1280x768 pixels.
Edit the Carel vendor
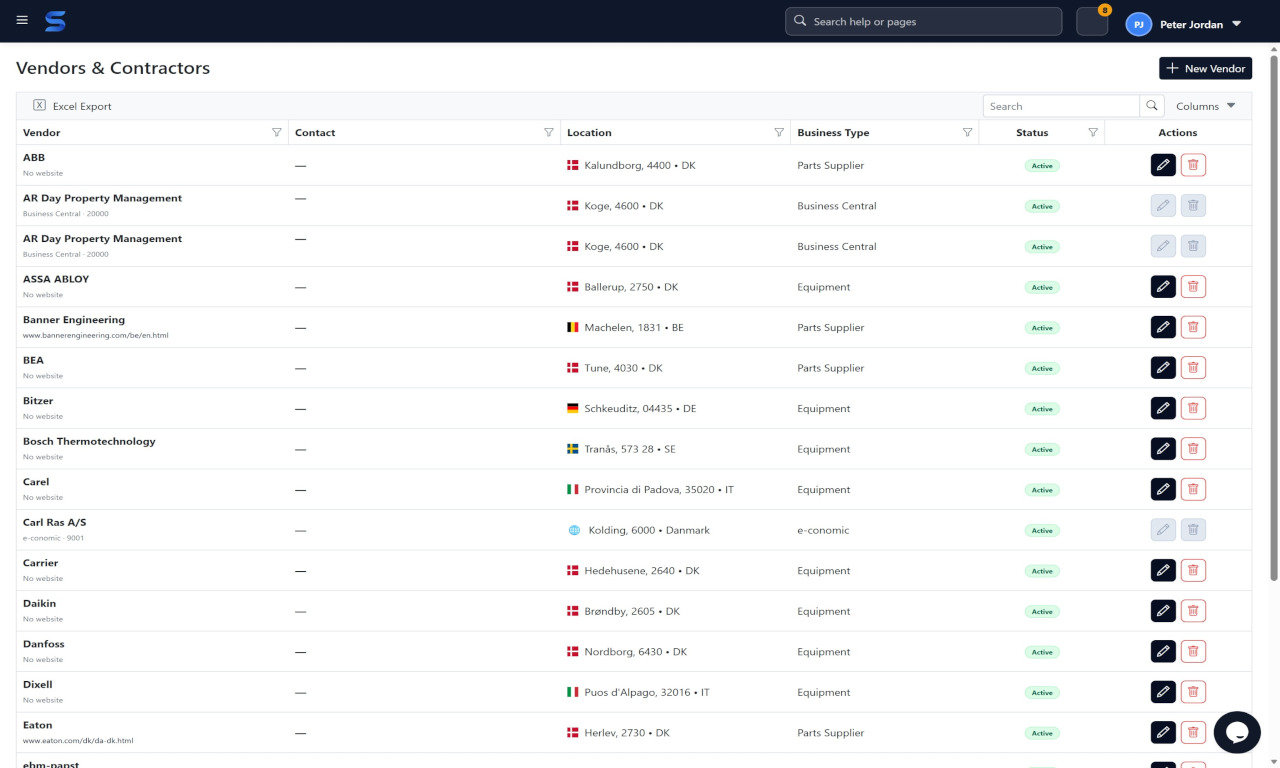1163,489
